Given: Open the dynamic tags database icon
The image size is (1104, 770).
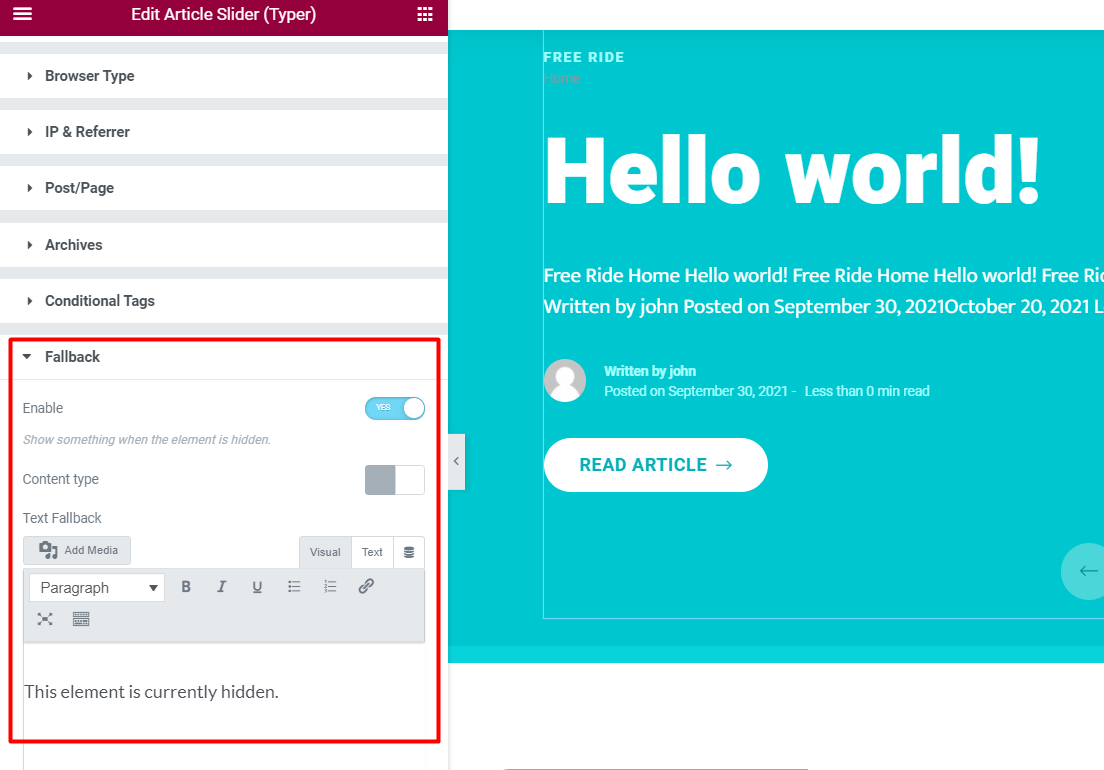Looking at the screenshot, I should pos(409,553).
